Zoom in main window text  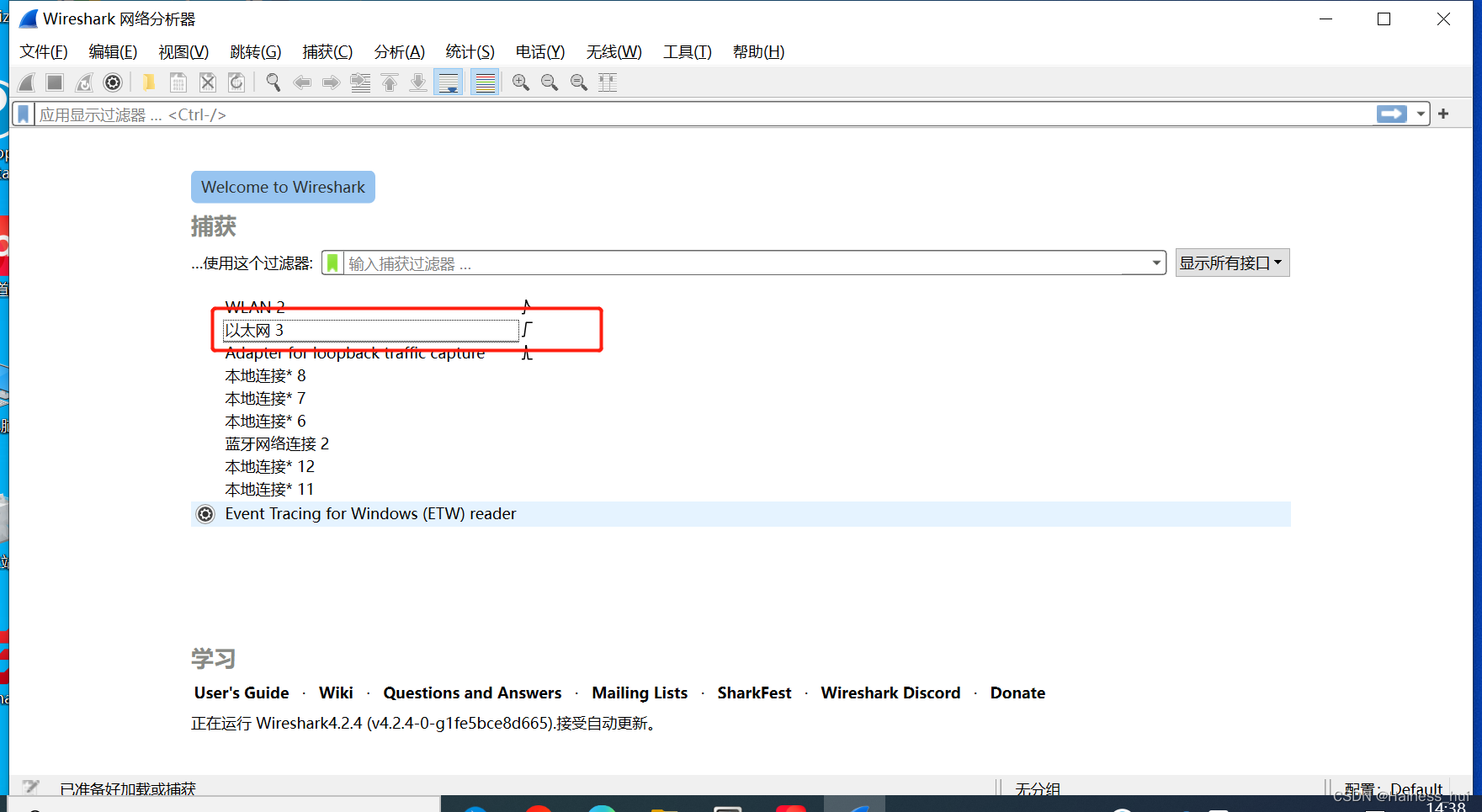pyautogui.click(x=521, y=82)
